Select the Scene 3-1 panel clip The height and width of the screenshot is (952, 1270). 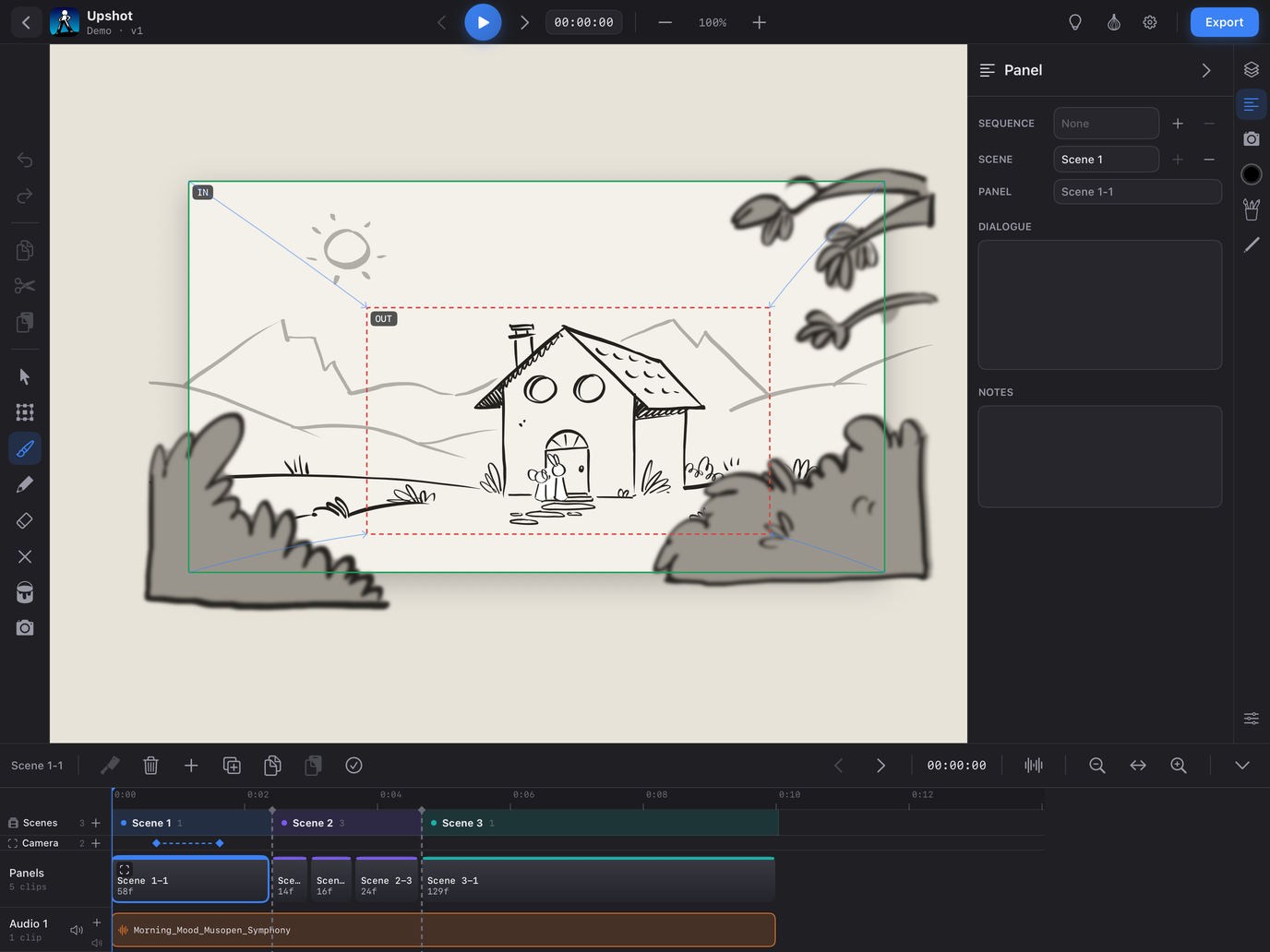tap(598, 879)
